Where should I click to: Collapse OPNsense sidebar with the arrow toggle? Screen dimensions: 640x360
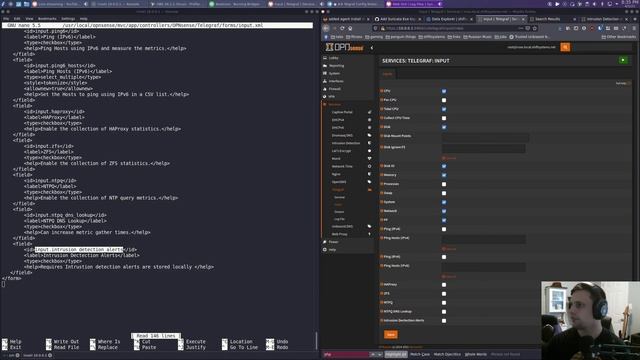pyautogui.click(x=371, y=48)
